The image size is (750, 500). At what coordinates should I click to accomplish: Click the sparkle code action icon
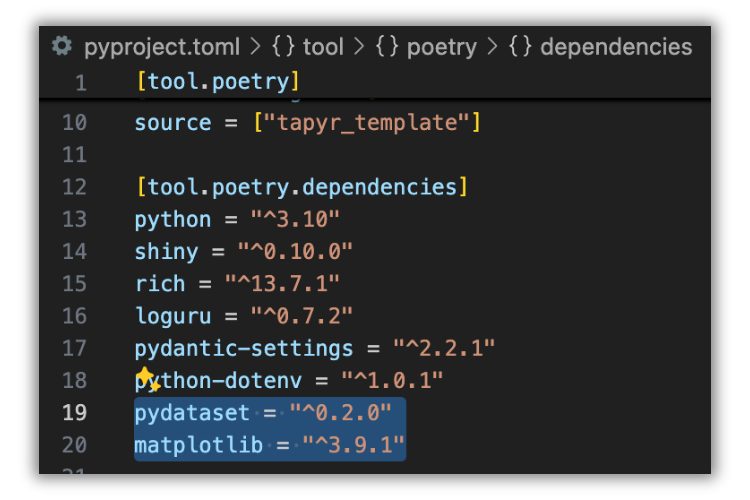147,379
